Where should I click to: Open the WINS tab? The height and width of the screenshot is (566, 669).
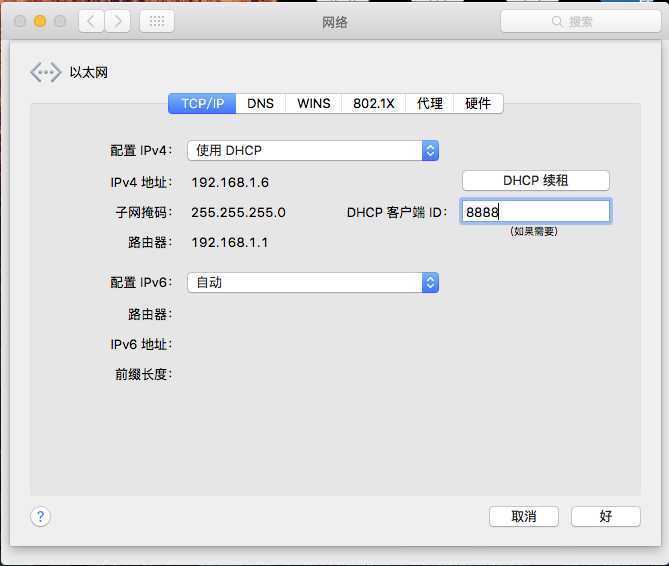click(314, 103)
